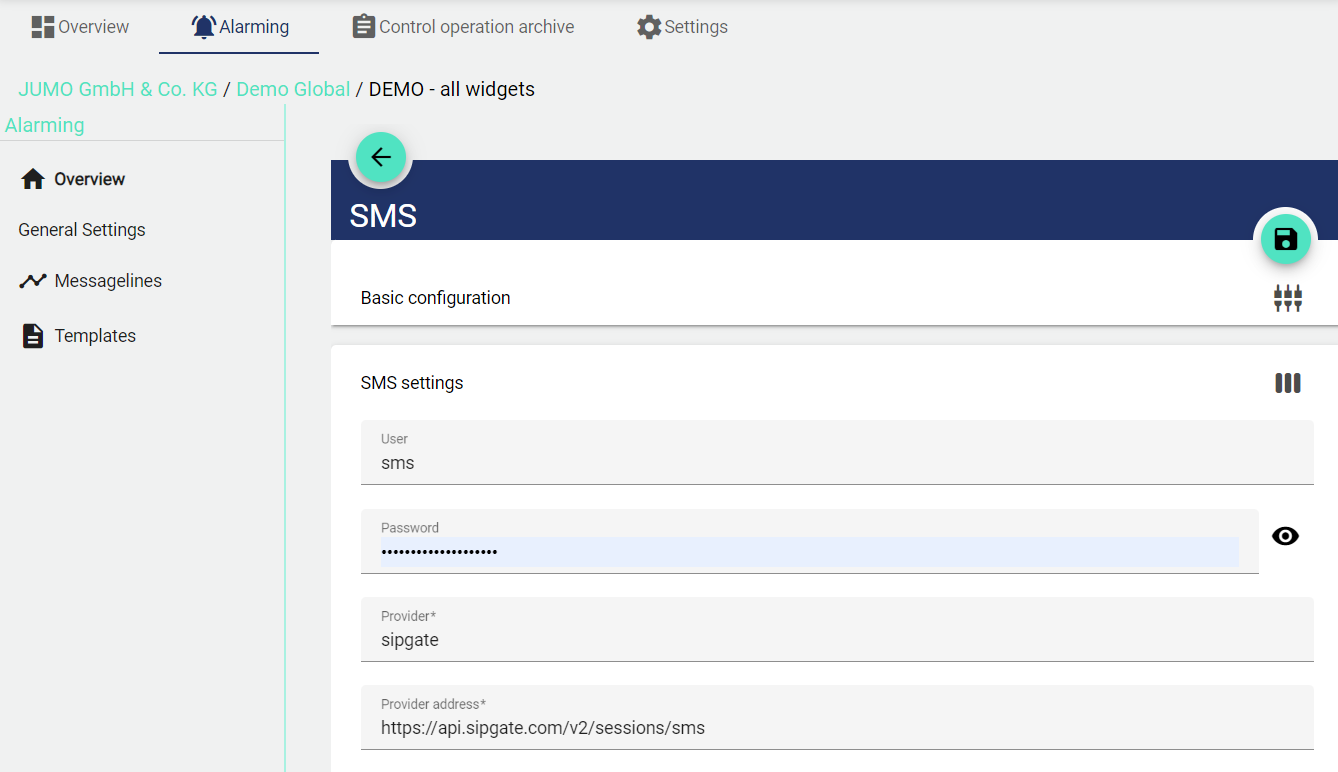Viewport: 1338px width, 772px height.
Task: Open Demo Global breadcrumb link
Action: pyautogui.click(x=293, y=89)
